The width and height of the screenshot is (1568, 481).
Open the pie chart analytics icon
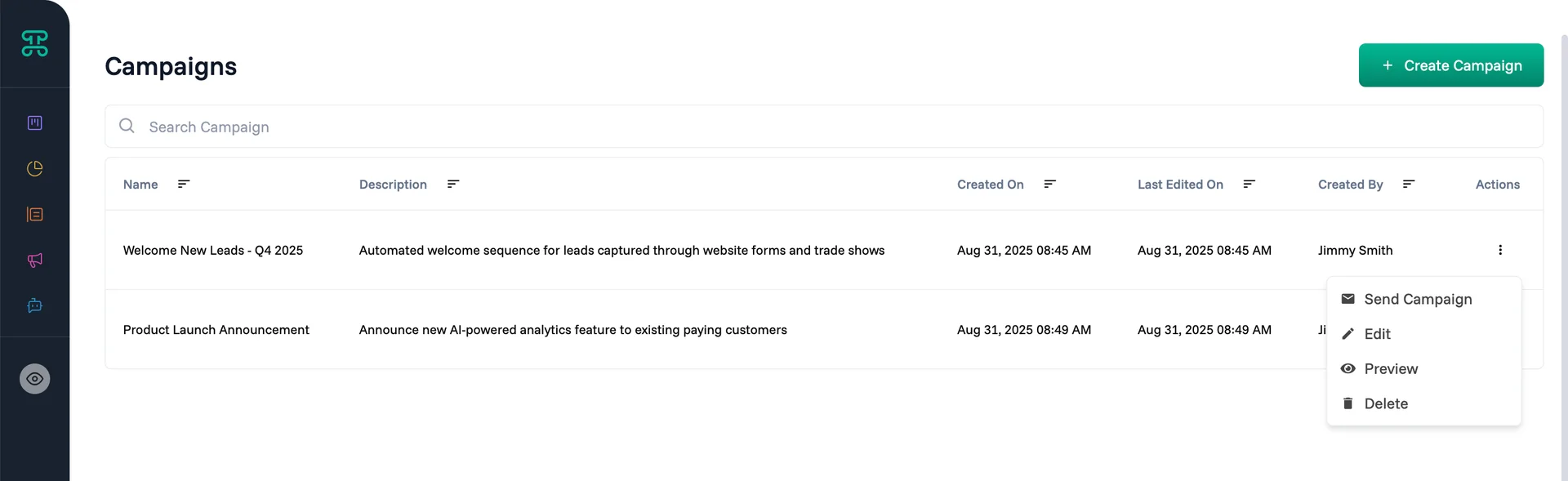(34, 168)
